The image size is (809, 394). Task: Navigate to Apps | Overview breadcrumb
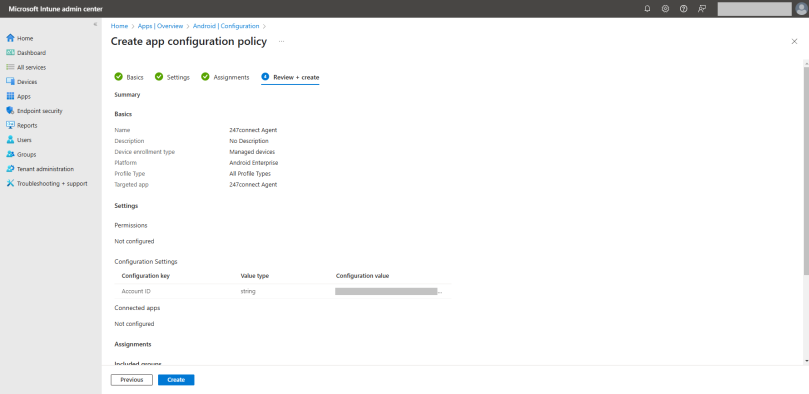pyautogui.click(x=160, y=26)
